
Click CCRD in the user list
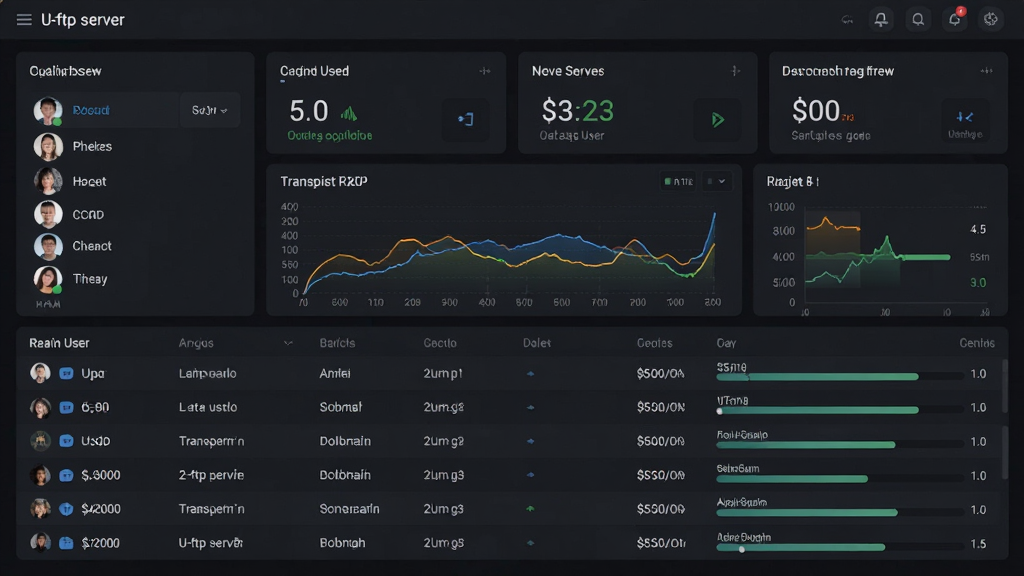point(88,214)
